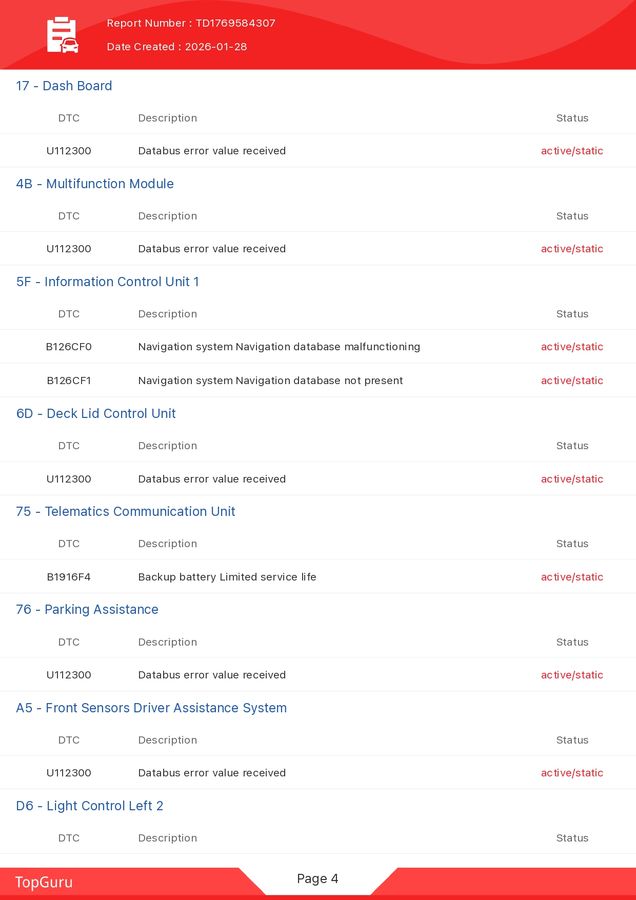
Task: Click the Date Created 2026-01-28 text
Action: pos(177,47)
